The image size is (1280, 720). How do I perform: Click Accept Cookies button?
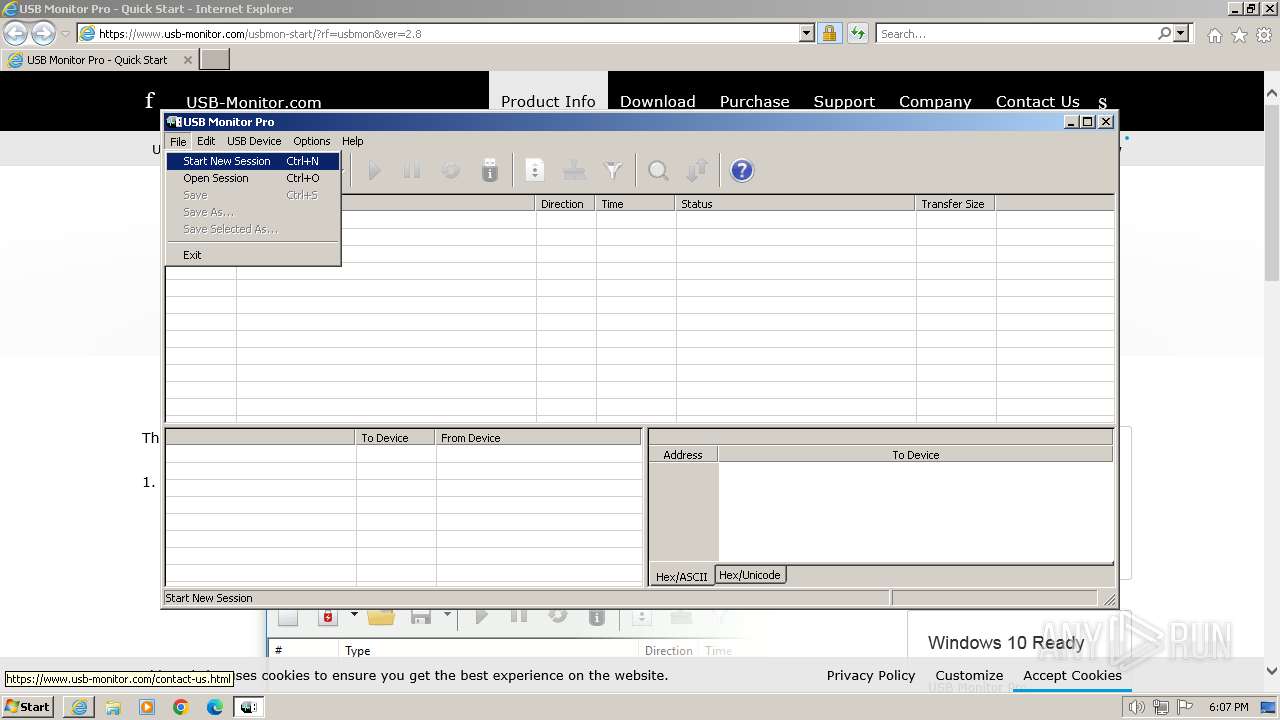(x=1072, y=676)
